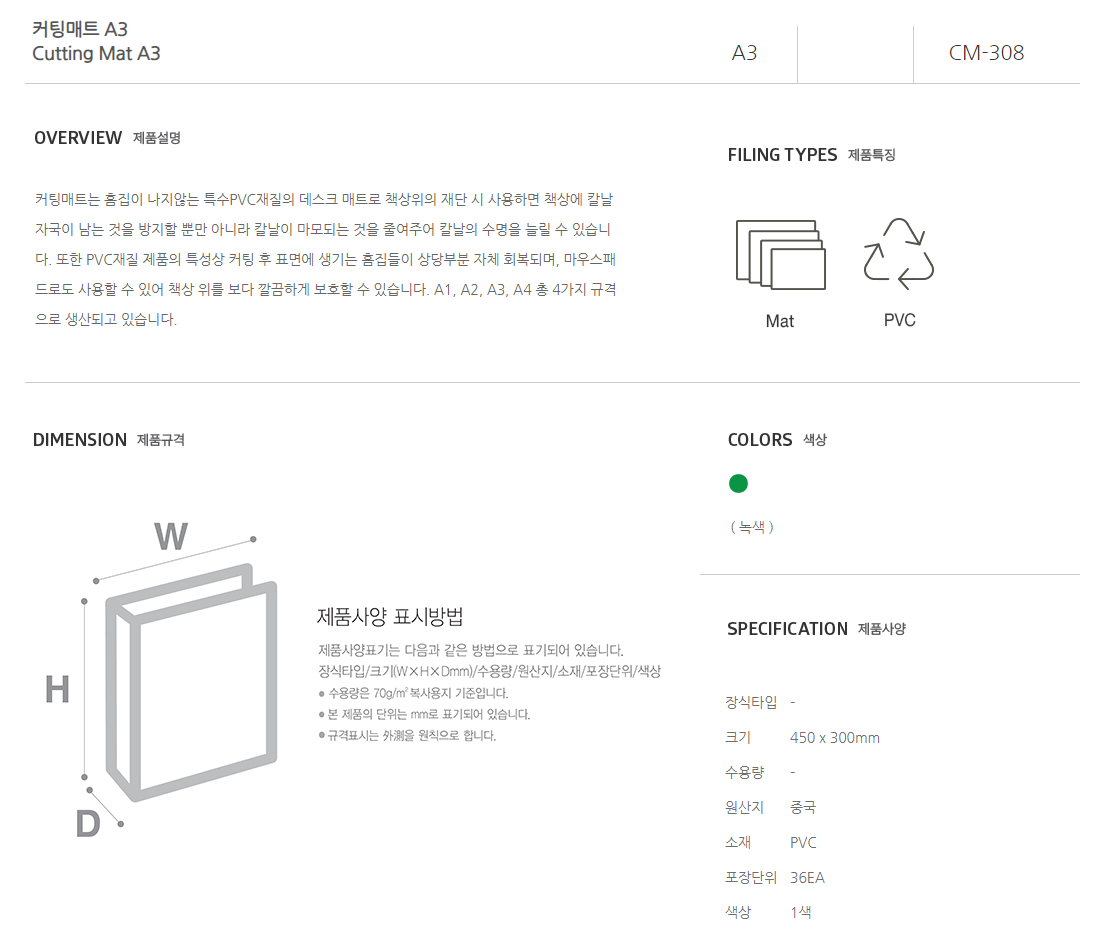Click the CM-308 model code
The height and width of the screenshot is (941, 1117).
(986, 53)
